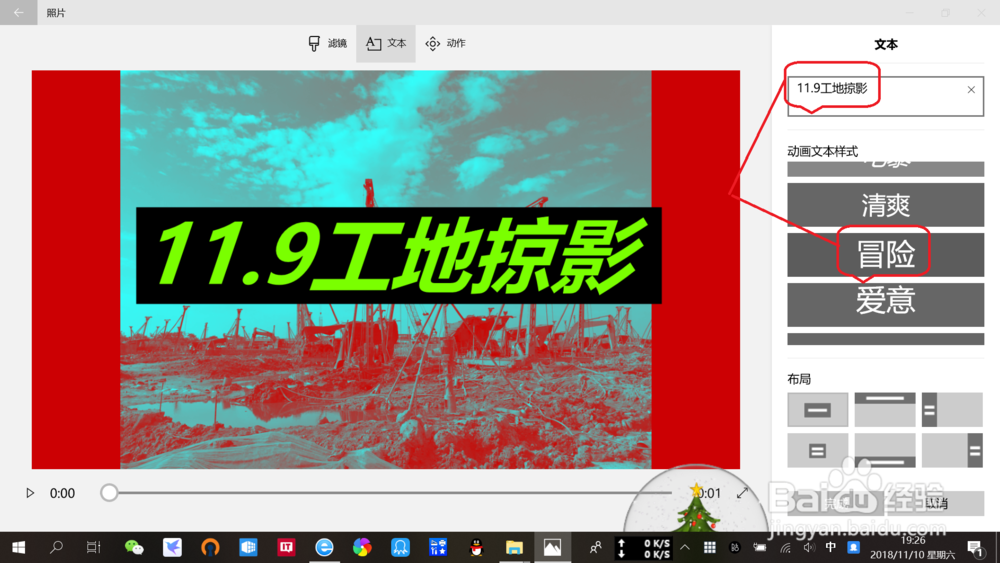Screen dimensions: 1000x563
Task: Clear the text field with the X icon
Action: 971,90
